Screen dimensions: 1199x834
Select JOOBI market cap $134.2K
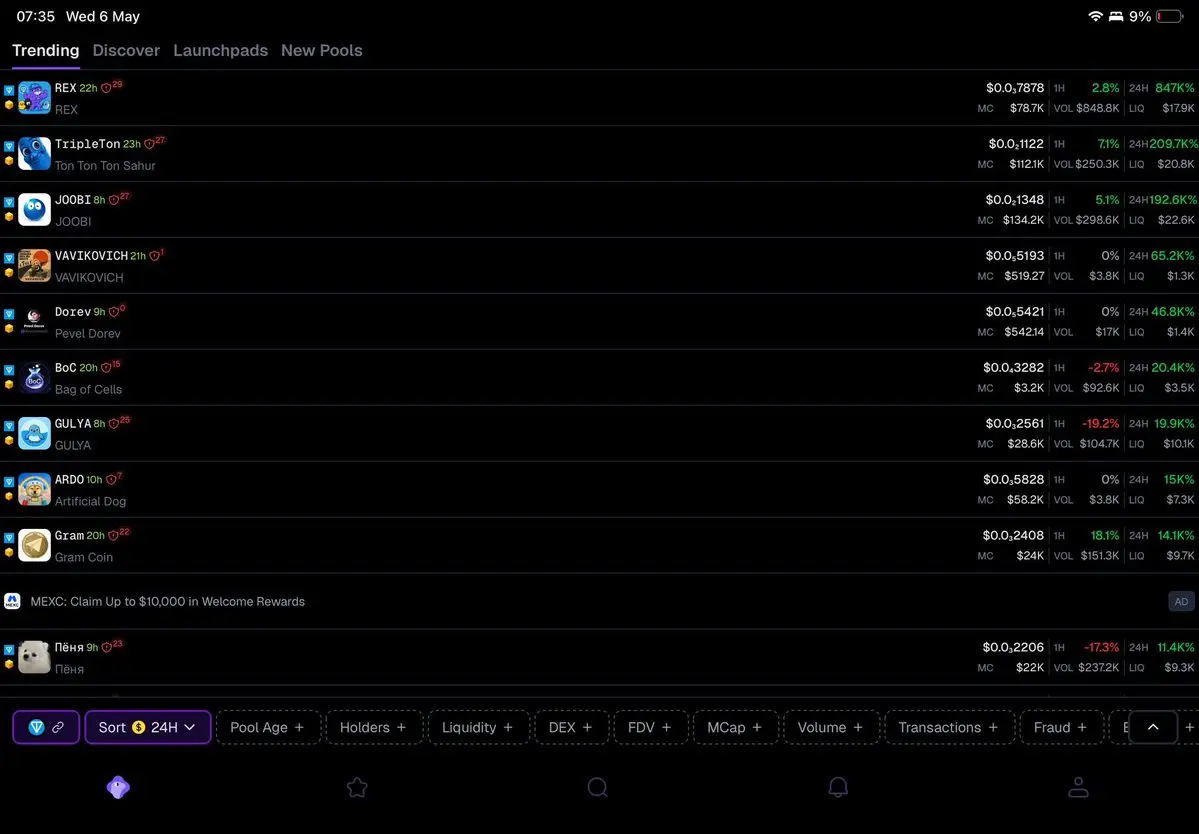tap(1023, 220)
